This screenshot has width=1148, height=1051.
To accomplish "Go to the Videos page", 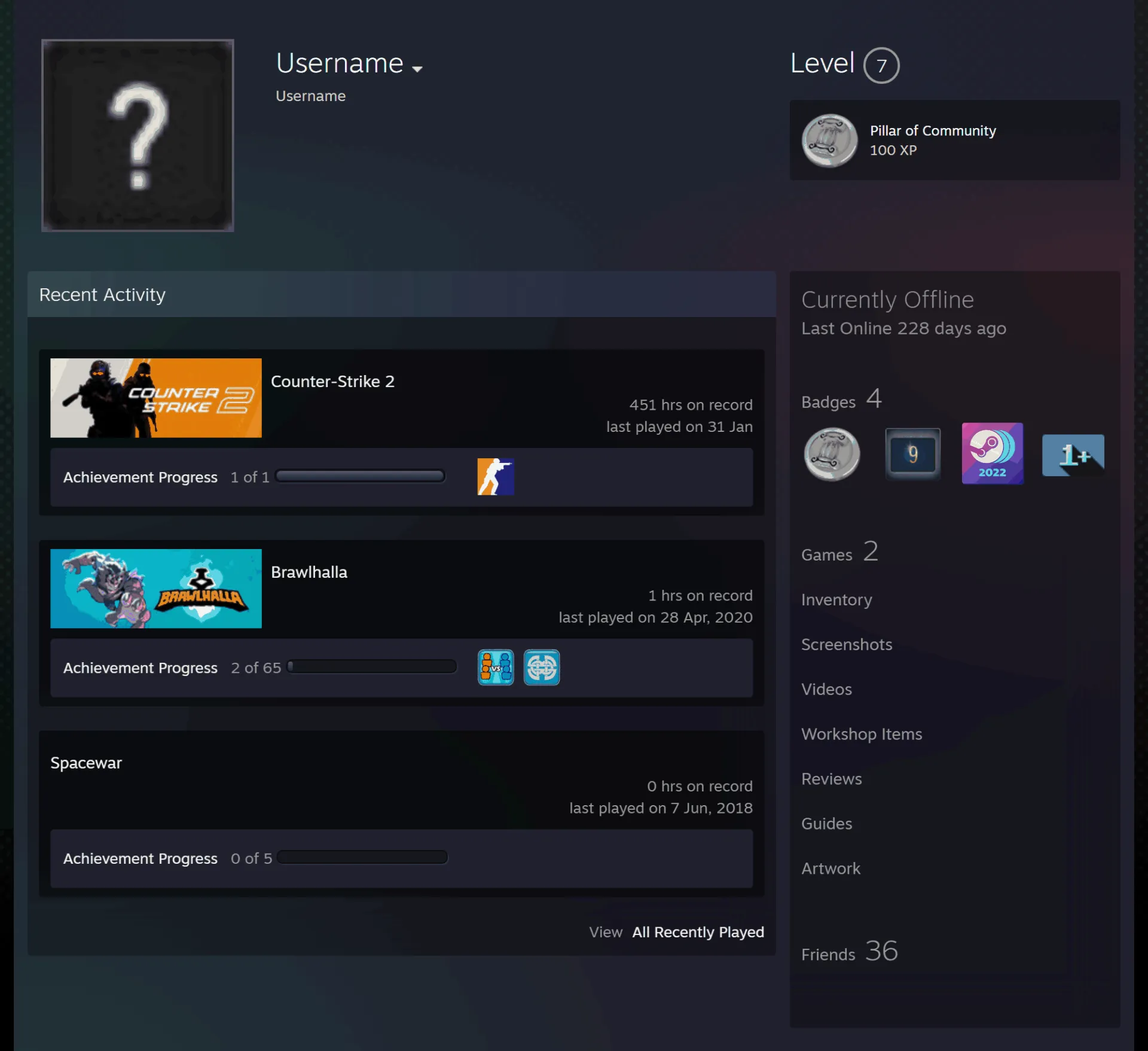I will click(x=826, y=689).
